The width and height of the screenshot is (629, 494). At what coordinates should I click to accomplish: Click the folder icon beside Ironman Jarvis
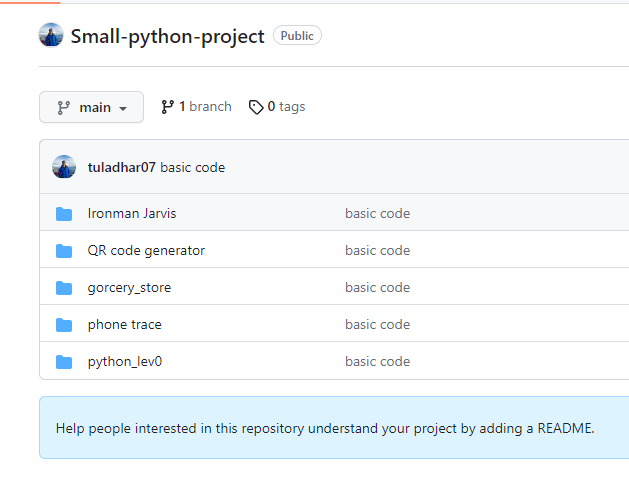point(64,214)
